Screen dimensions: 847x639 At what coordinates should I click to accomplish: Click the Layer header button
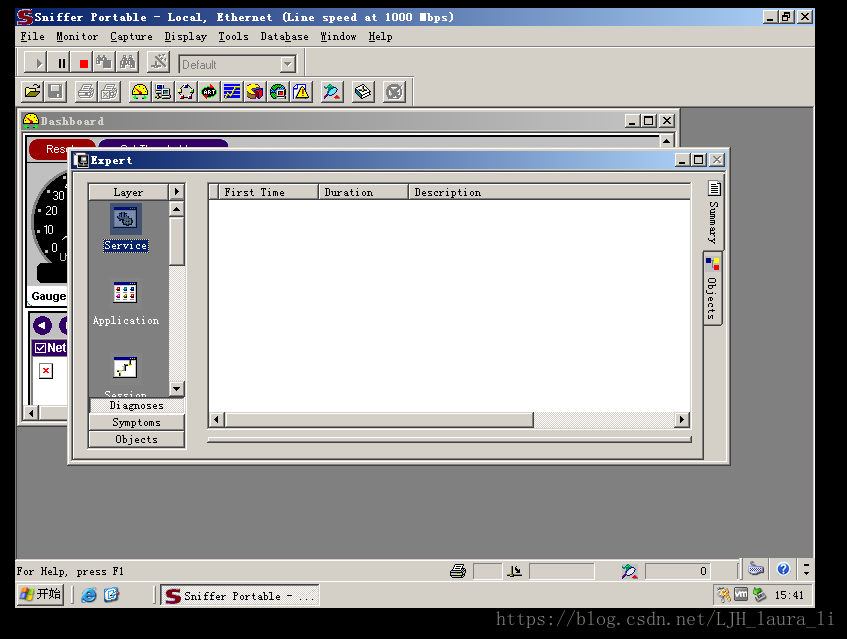coord(129,192)
